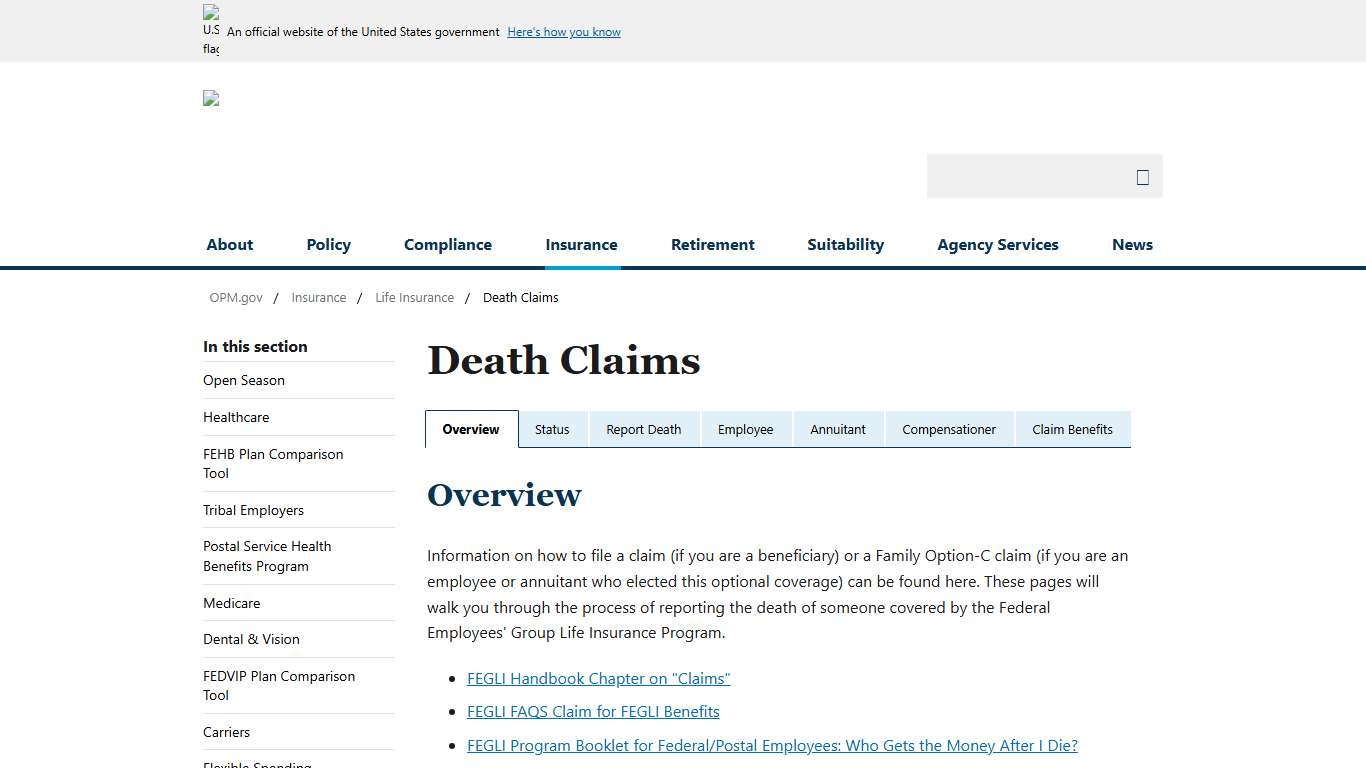This screenshot has height=768, width=1366.
Task: Open the Life Insurance breadcrumb link
Action: (414, 297)
